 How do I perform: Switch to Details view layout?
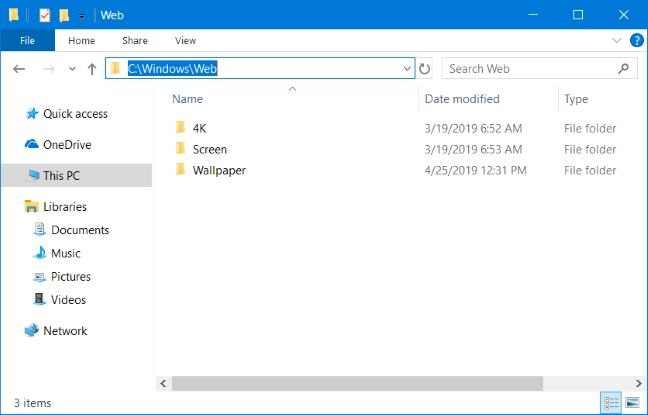[x=611, y=402]
